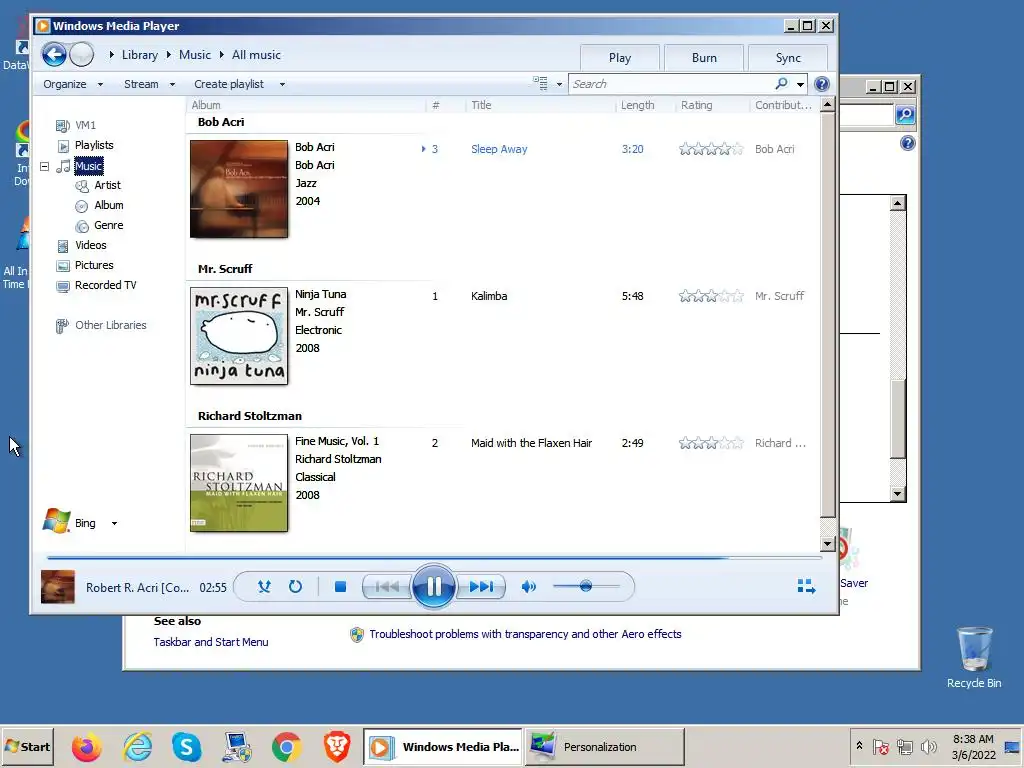Rate Kalimba using its stars
Viewport: 1024px width, 768px height.
coord(711,296)
